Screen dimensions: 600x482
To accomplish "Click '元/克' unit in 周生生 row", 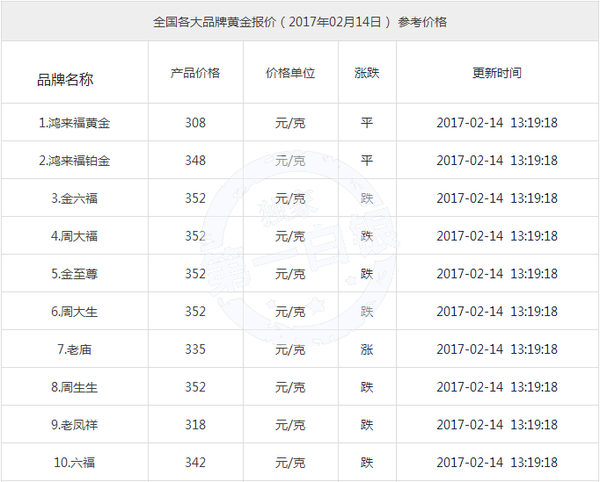I will tap(290, 387).
